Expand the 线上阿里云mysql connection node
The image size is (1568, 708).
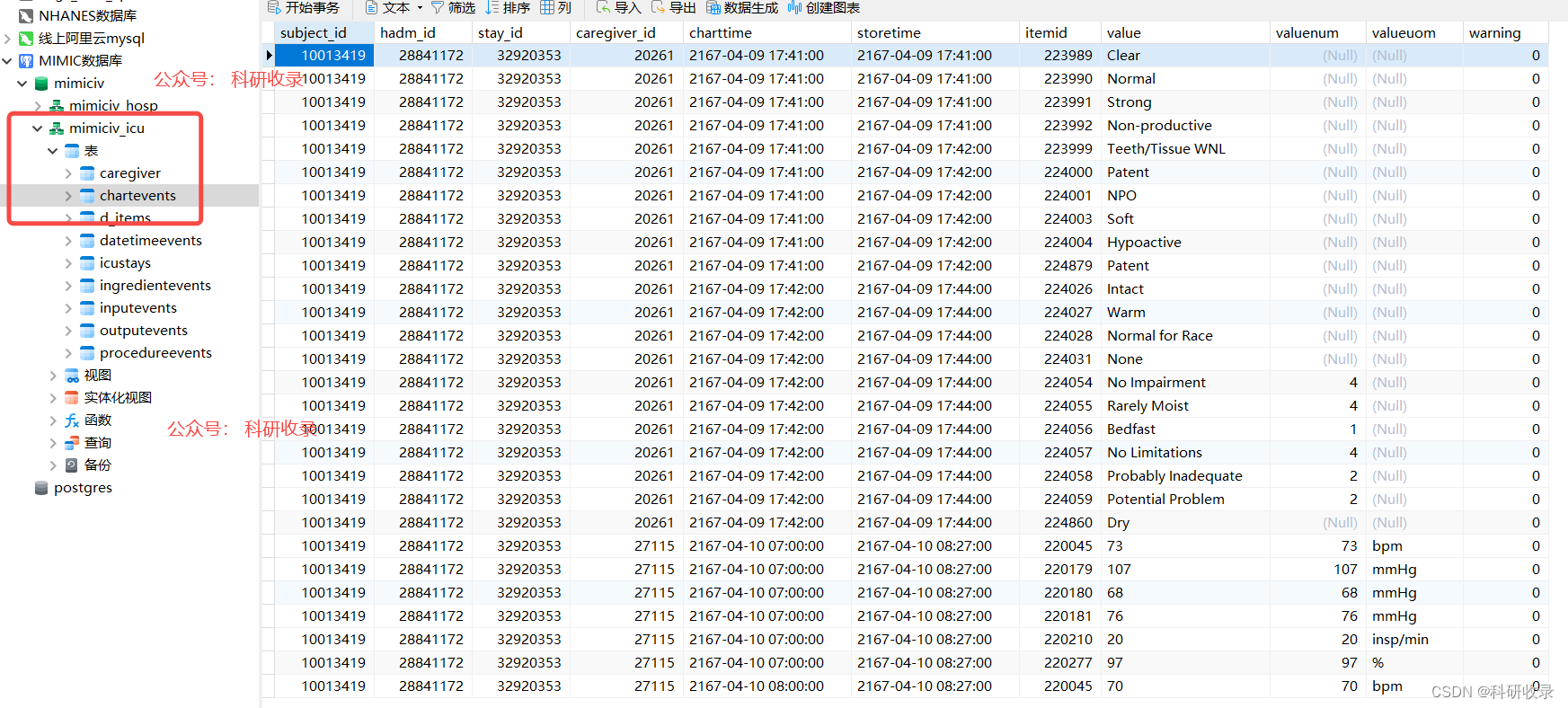[x=8, y=38]
